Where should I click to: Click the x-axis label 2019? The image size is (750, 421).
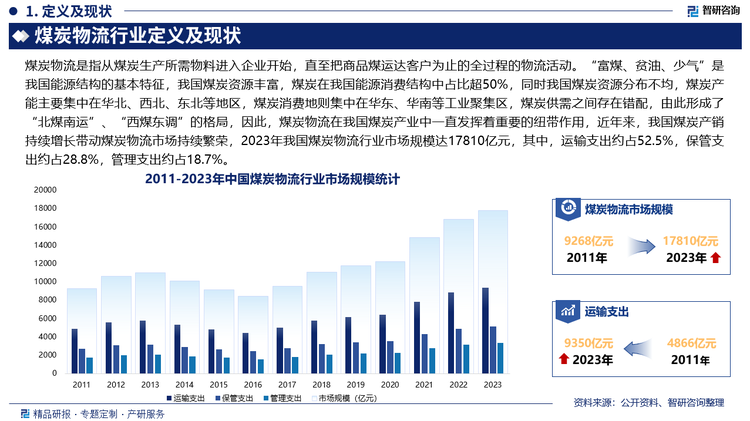[355, 385]
